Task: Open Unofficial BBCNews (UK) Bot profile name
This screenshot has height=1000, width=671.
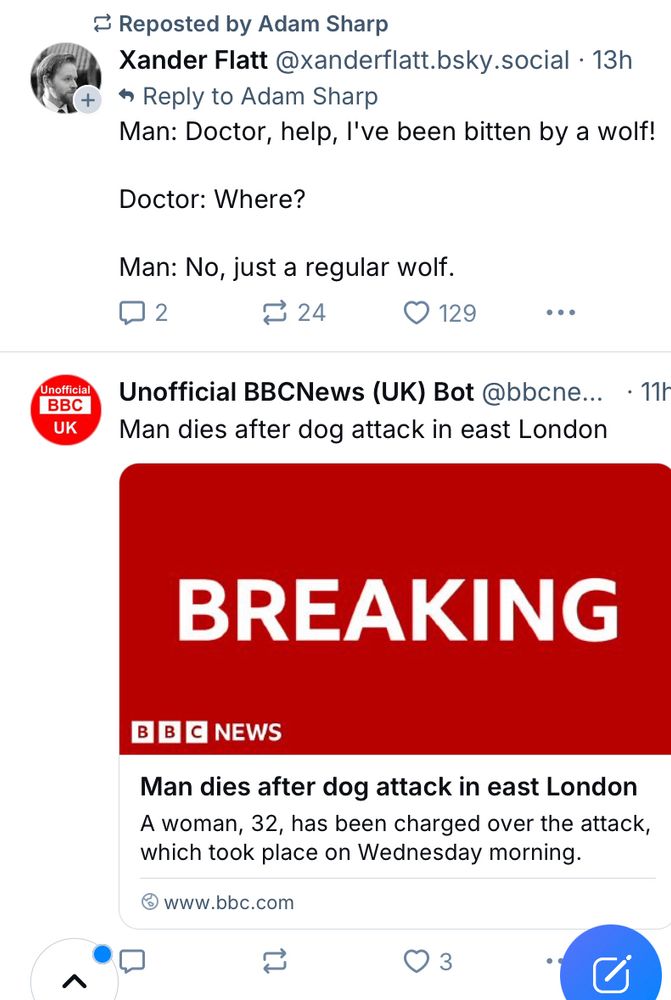Action: click(296, 392)
